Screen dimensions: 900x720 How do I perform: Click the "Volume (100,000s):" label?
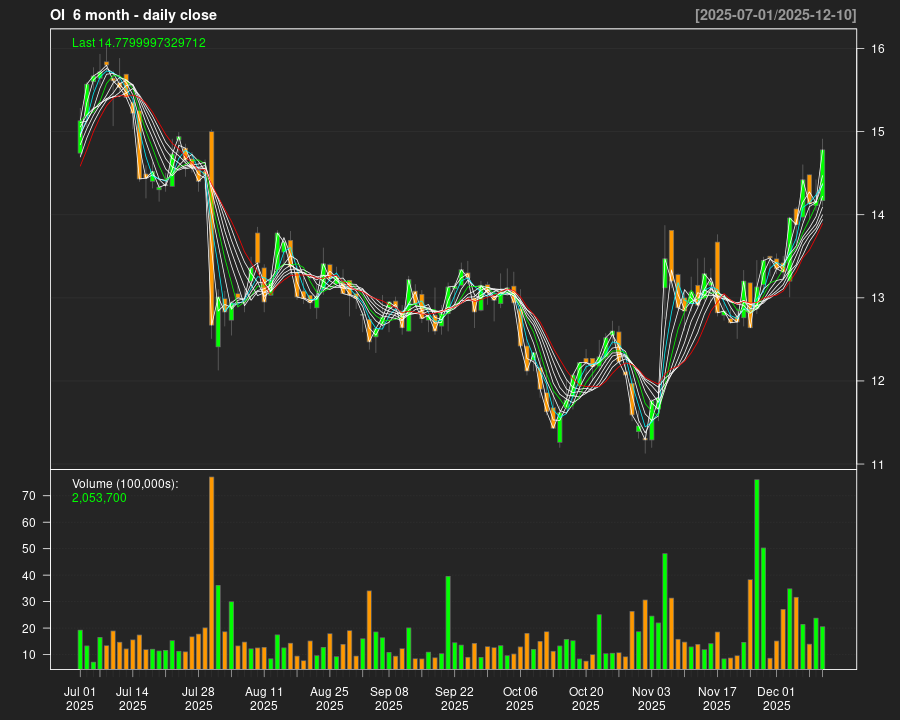click(x=125, y=484)
